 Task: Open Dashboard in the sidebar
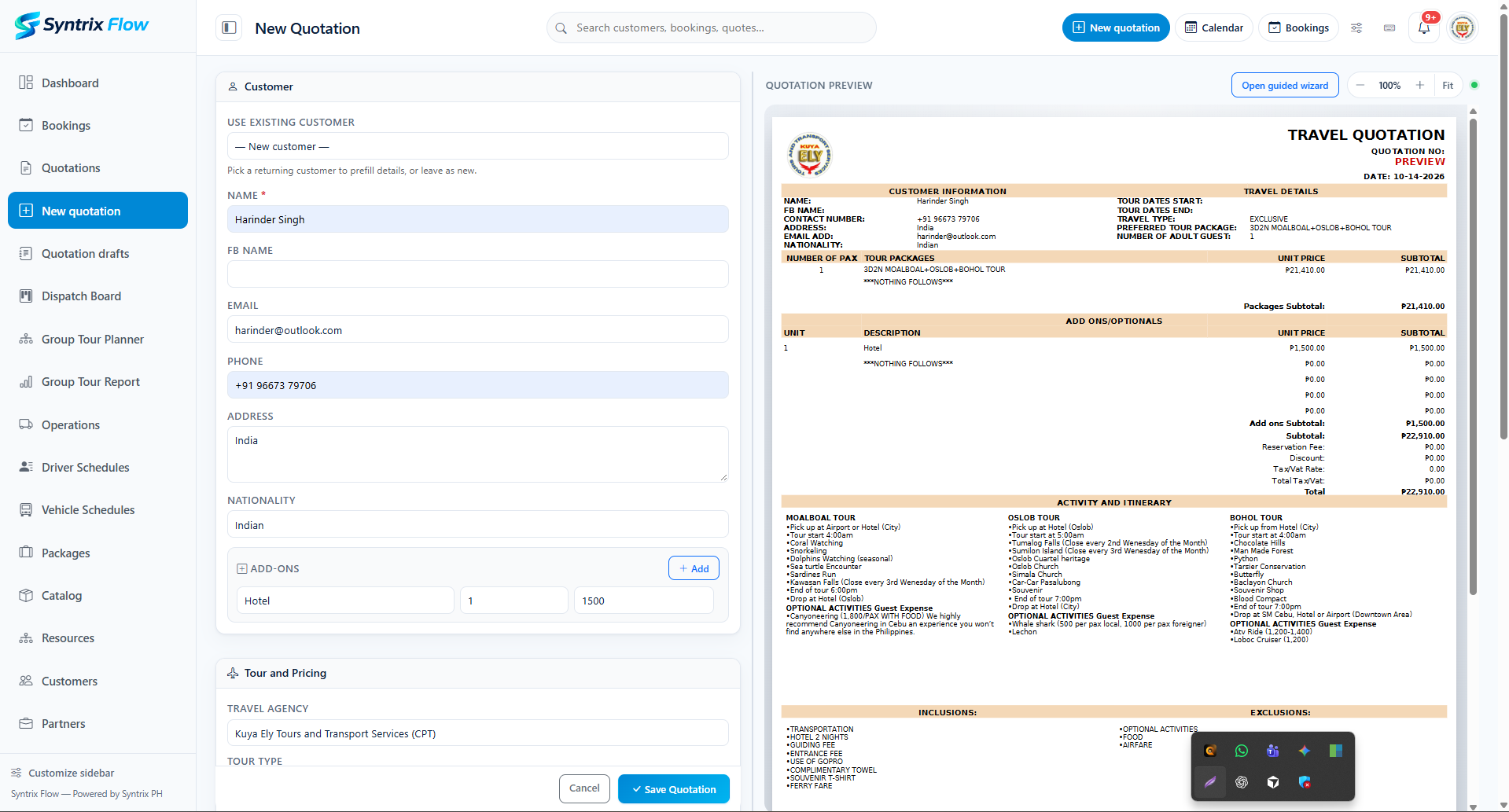[98, 83]
